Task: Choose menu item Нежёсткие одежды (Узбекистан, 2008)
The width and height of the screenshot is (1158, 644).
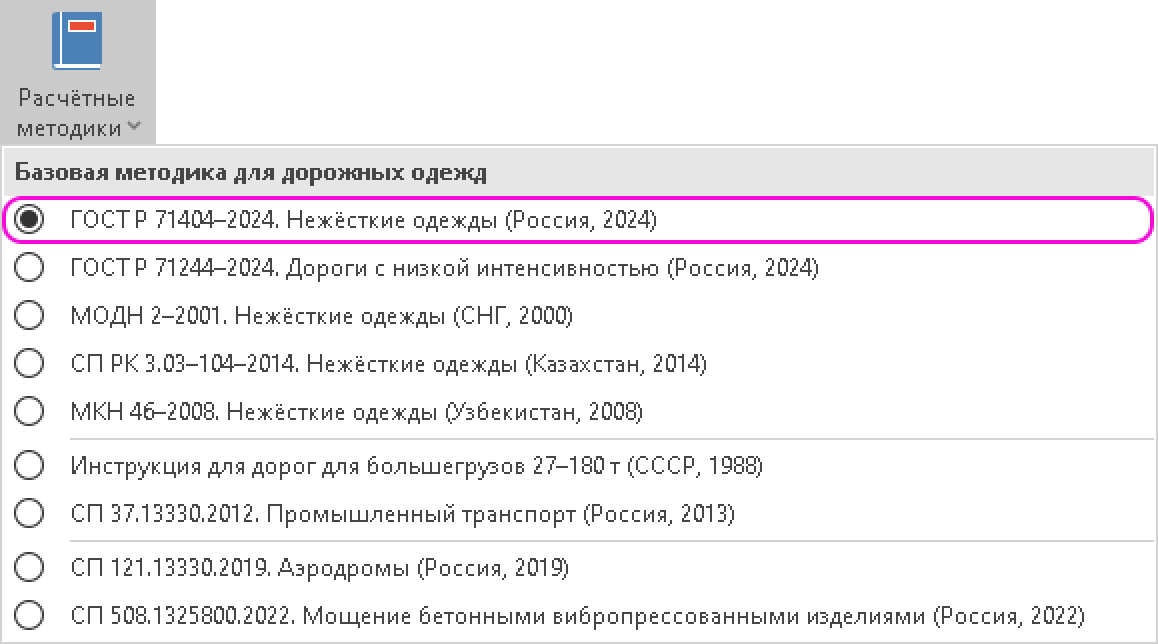Action: pyautogui.click(x=578, y=411)
